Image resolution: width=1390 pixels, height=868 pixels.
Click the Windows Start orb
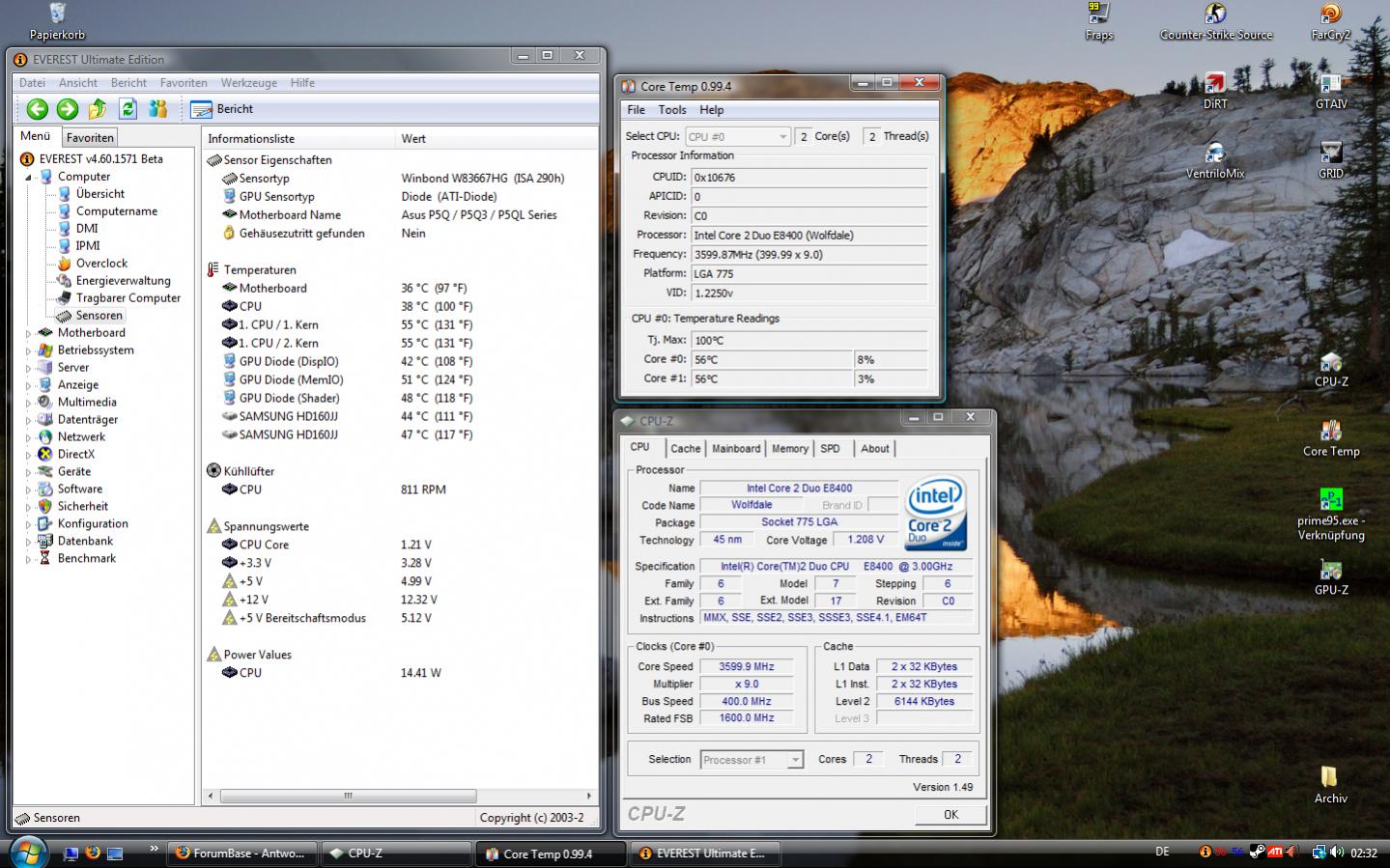click(x=29, y=853)
